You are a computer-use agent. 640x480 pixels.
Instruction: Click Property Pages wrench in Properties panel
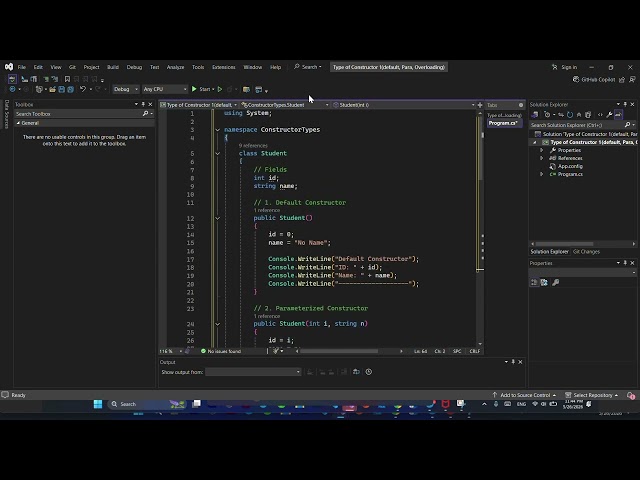coord(556,282)
